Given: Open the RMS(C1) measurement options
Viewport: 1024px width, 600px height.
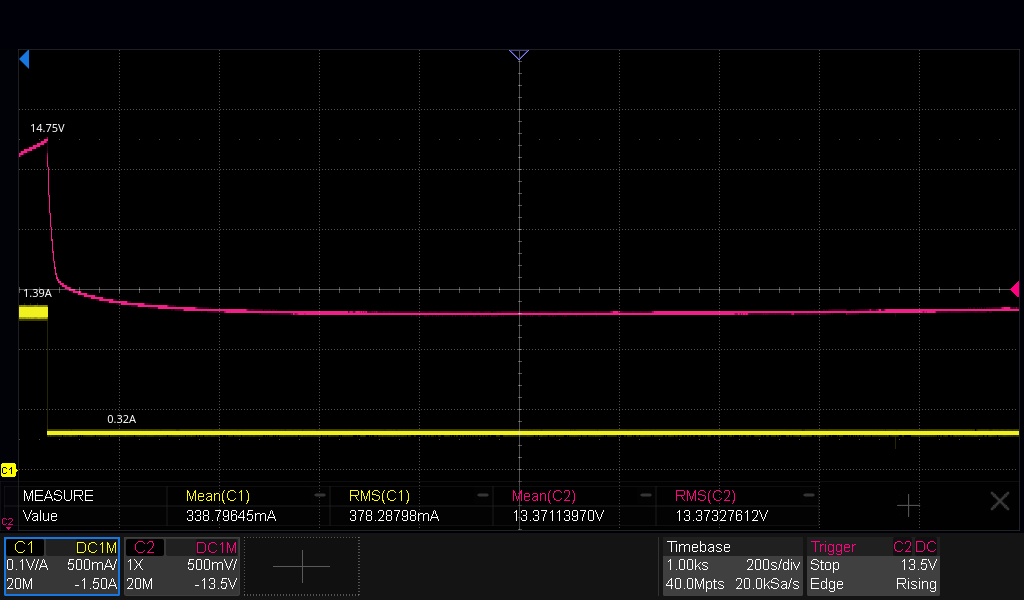Looking at the screenshot, I should 379,496.
